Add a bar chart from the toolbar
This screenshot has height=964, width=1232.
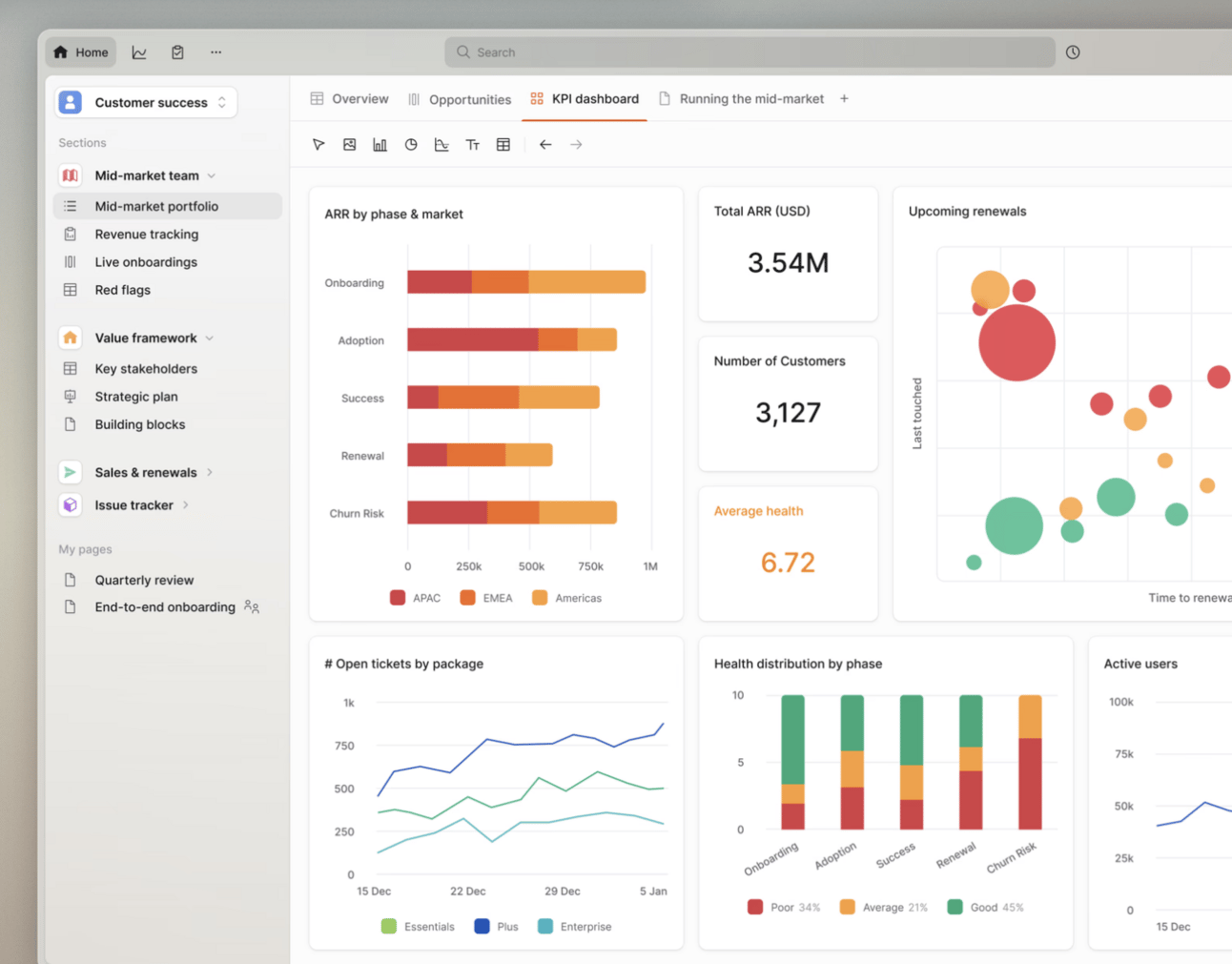380,145
